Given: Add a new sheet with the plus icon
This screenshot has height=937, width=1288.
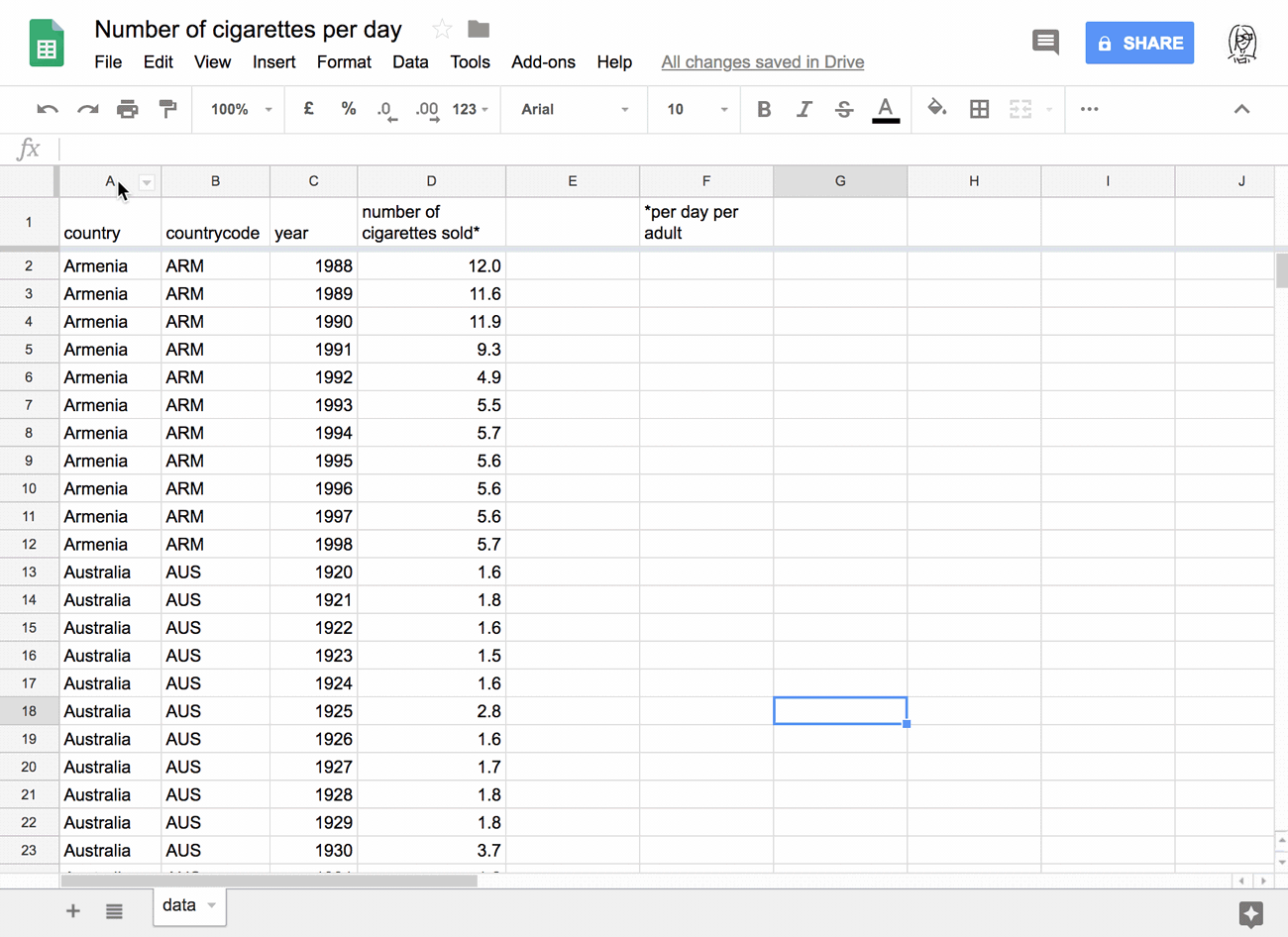Looking at the screenshot, I should coord(72,910).
